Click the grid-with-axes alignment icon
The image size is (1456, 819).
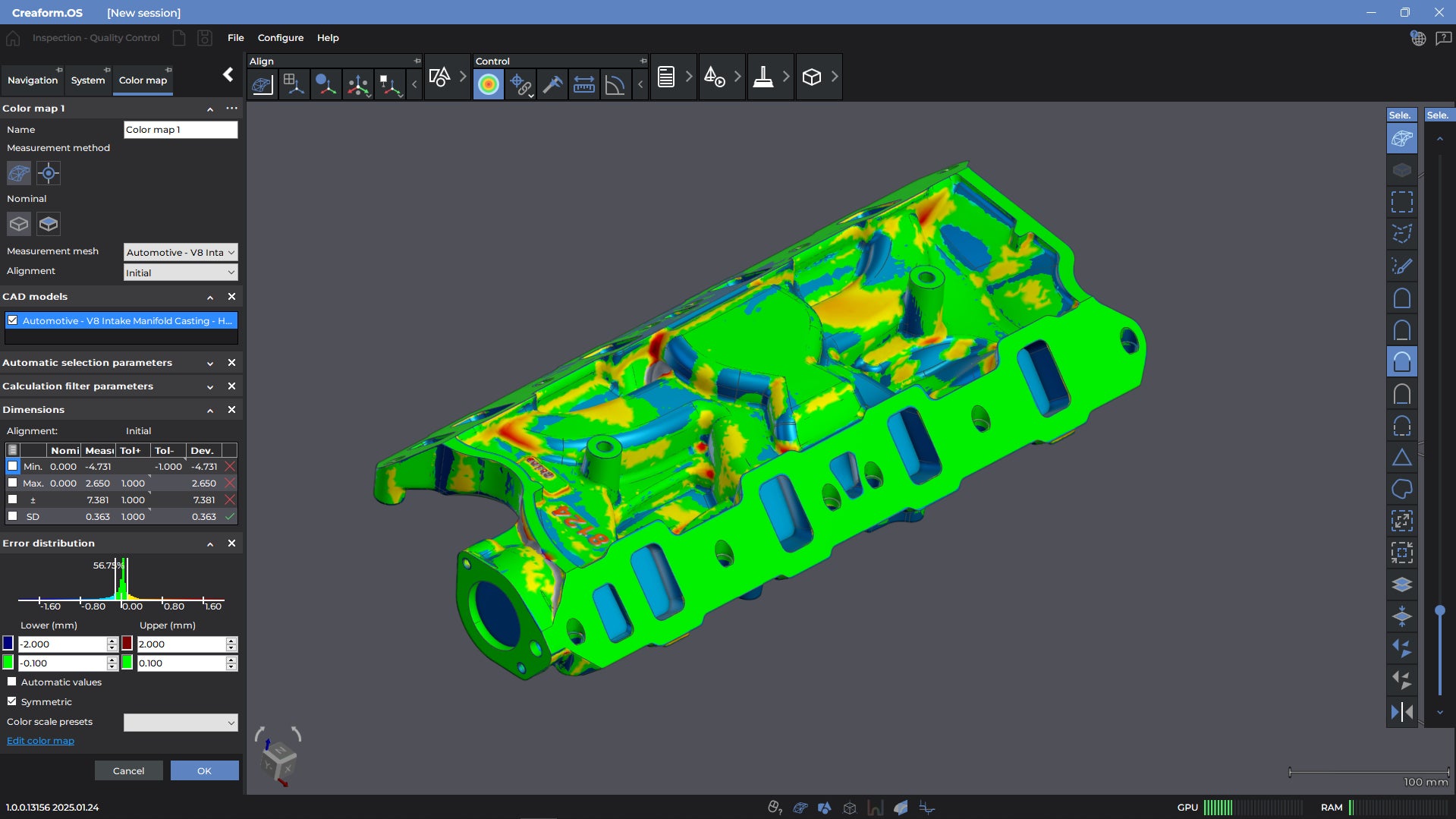point(294,83)
